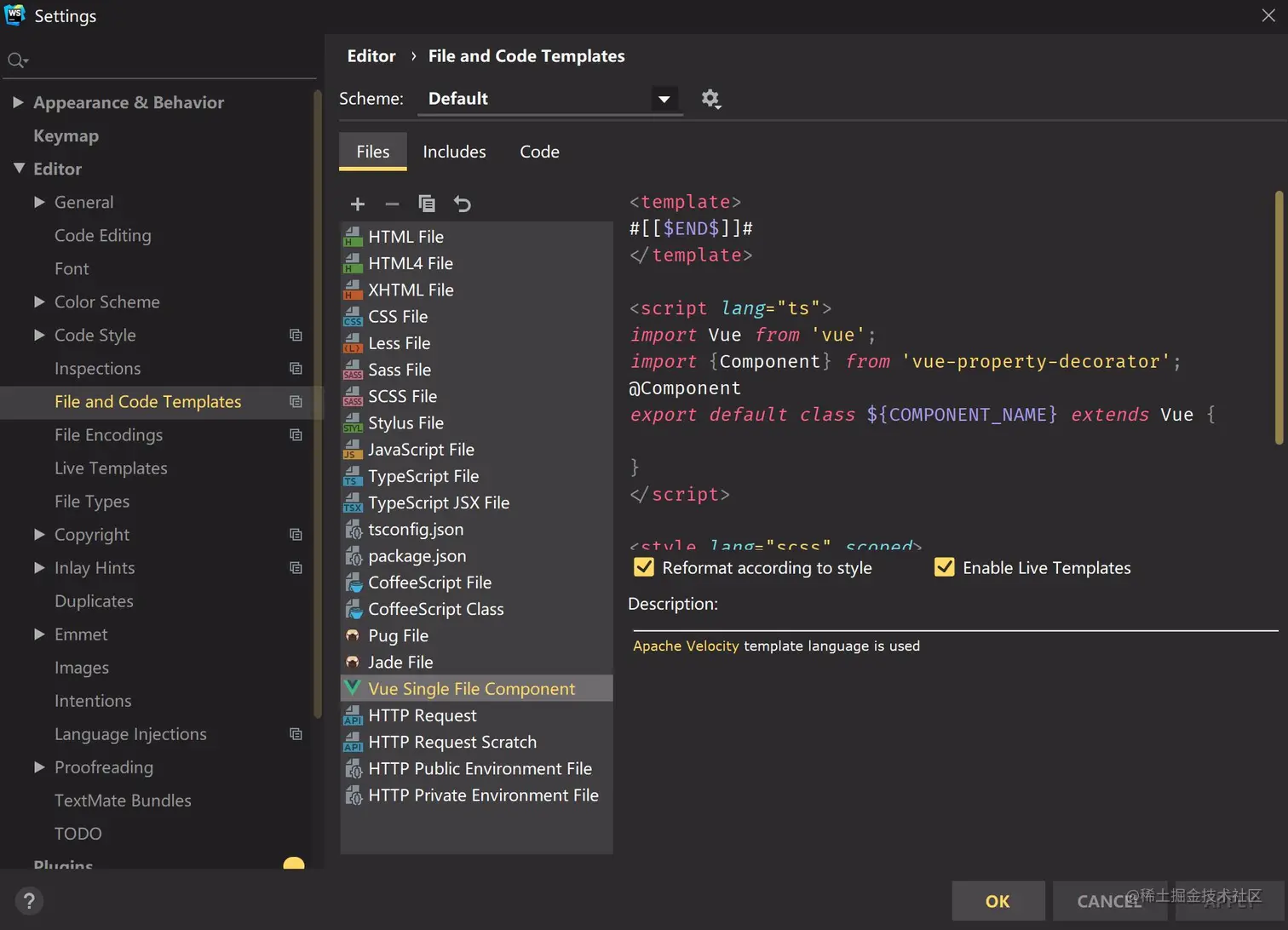Select the CoffeeScript Class template
This screenshot has width=1288, height=930.
point(476,609)
